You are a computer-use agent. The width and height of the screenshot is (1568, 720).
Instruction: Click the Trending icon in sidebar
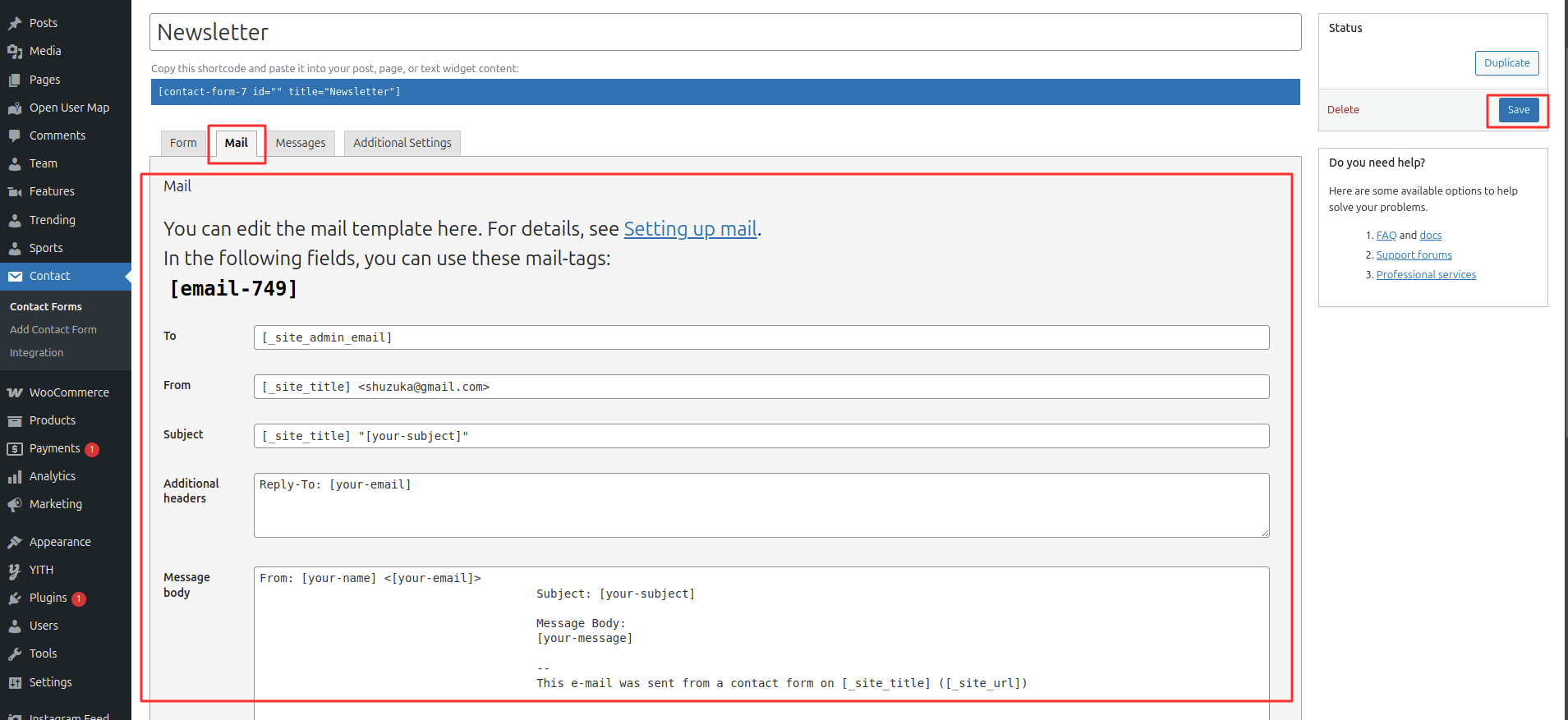(x=15, y=220)
